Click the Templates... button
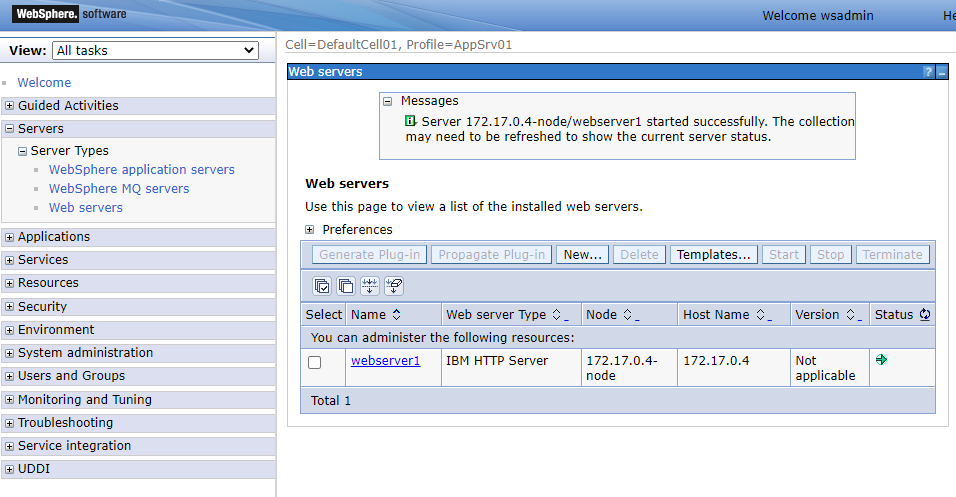Image resolution: width=956 pixels, height=497 pixels. [x=713, y=254]
